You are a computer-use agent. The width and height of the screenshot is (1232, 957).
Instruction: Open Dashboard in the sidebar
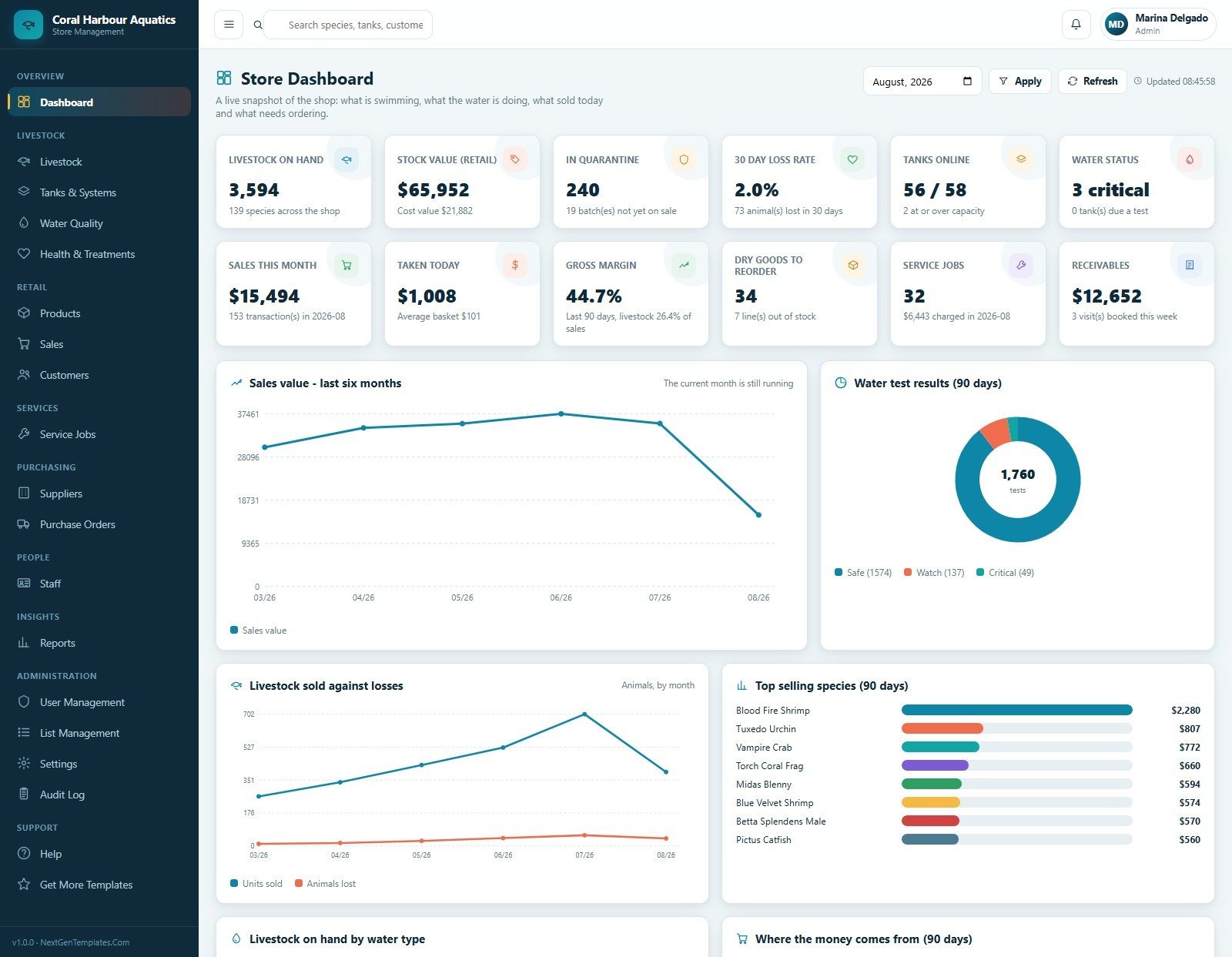click(x=99, y=102)
